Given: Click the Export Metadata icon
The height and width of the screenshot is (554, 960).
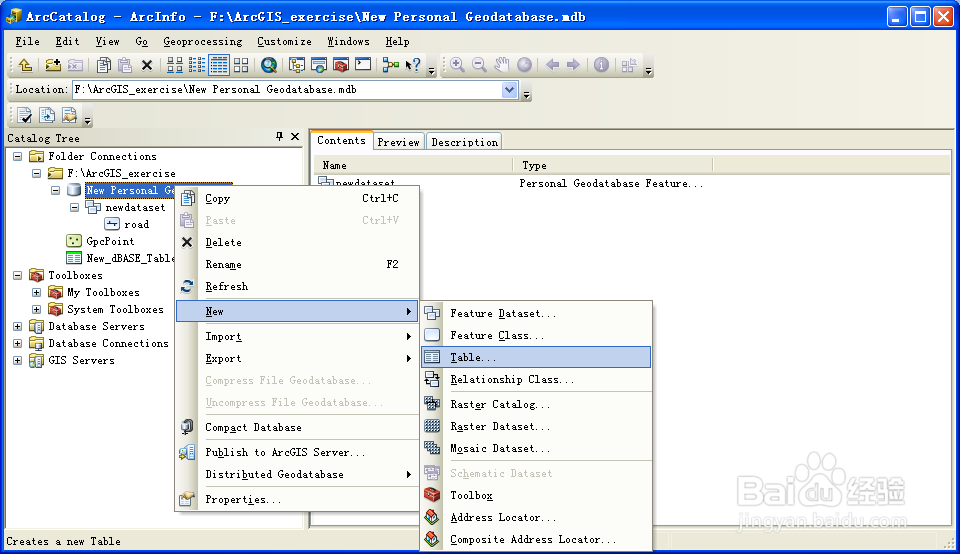Looking at the screenshot, I should pos(69,115).
